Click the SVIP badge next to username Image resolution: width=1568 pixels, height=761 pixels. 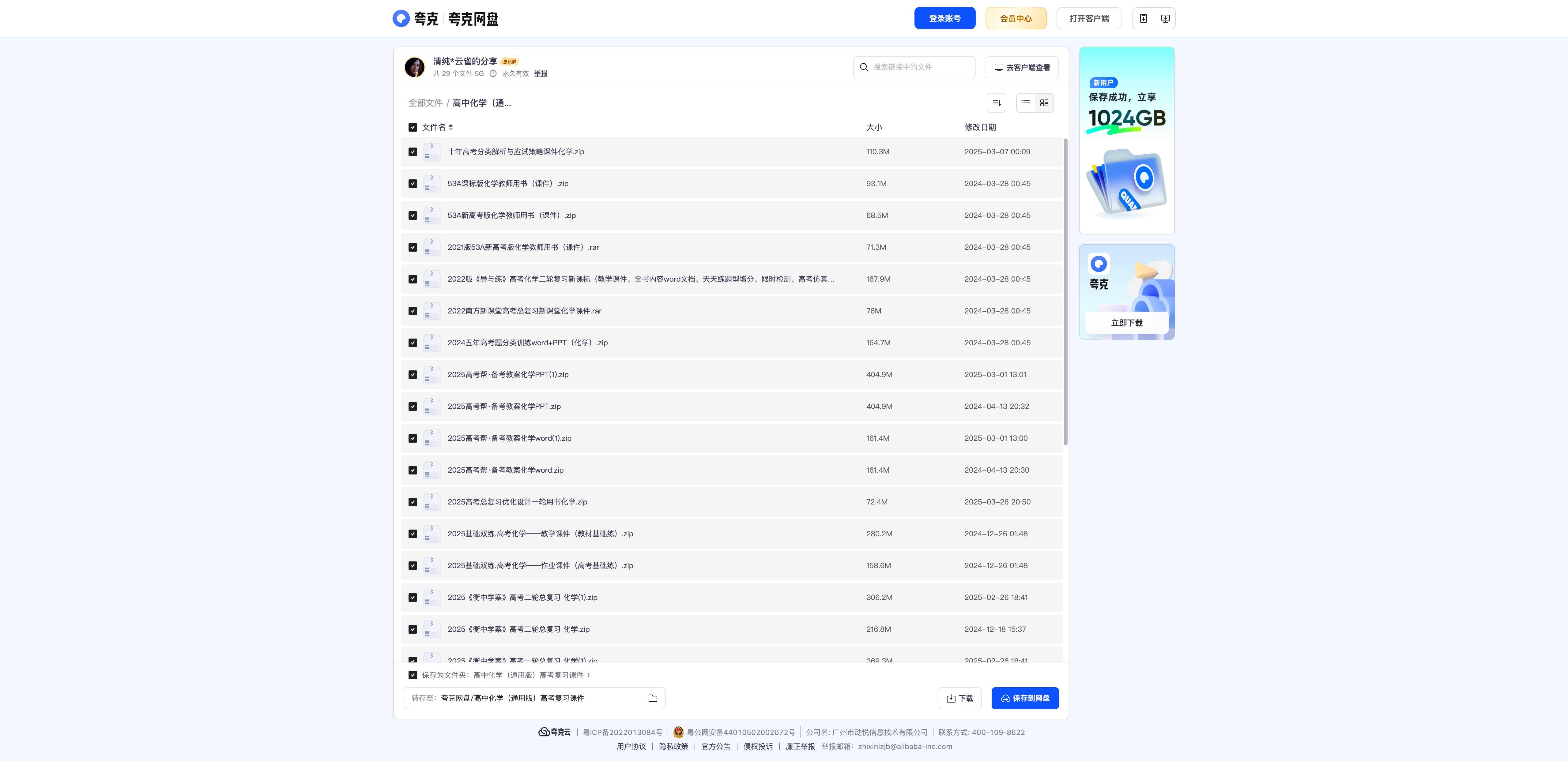(x=510, y=62)
